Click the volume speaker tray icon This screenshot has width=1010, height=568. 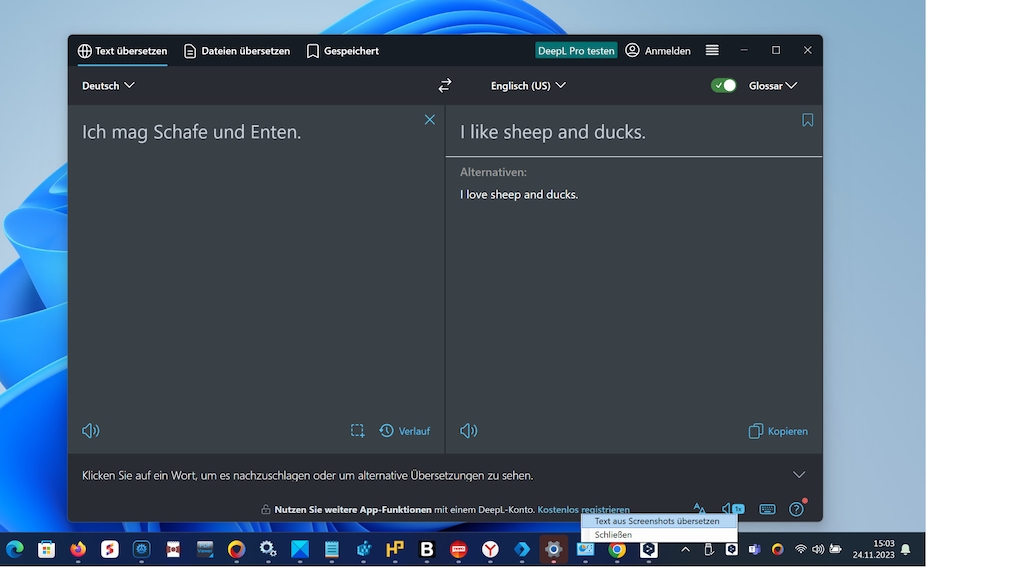[818, 549]
